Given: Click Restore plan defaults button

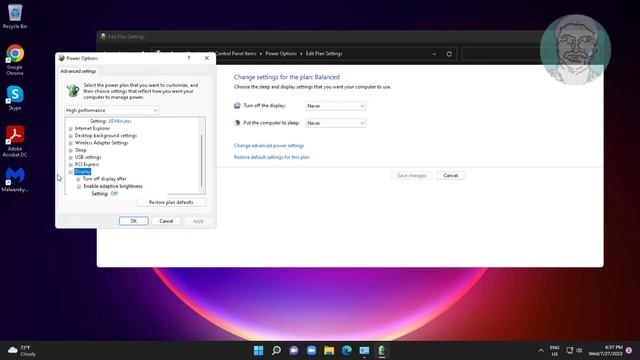Looking at the screenshot, I should [171, 202].
